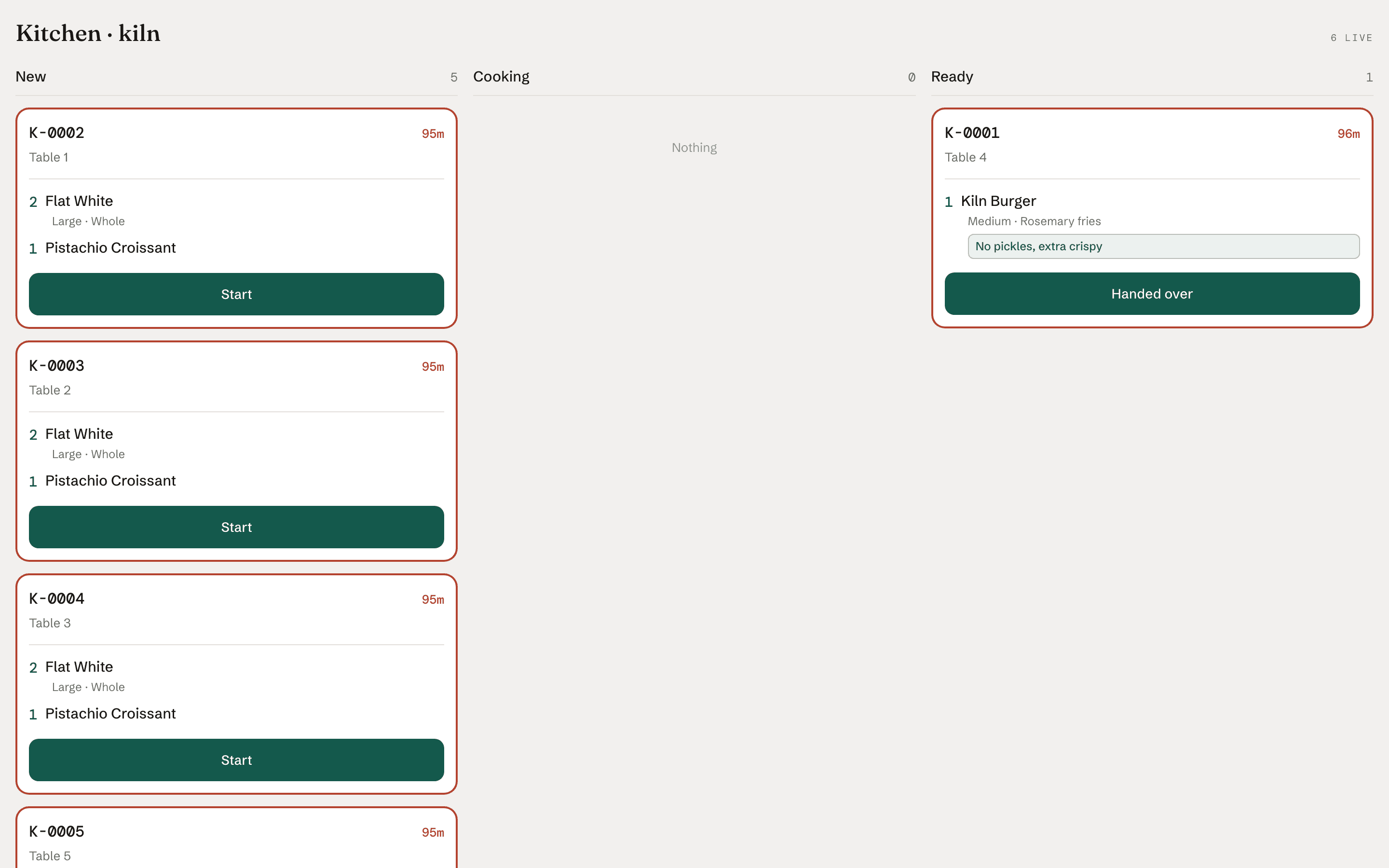Click the 'No pickles, extra crispy' note
The width and height of the screenshot is (1389, 868).
tap(1163, 246)
